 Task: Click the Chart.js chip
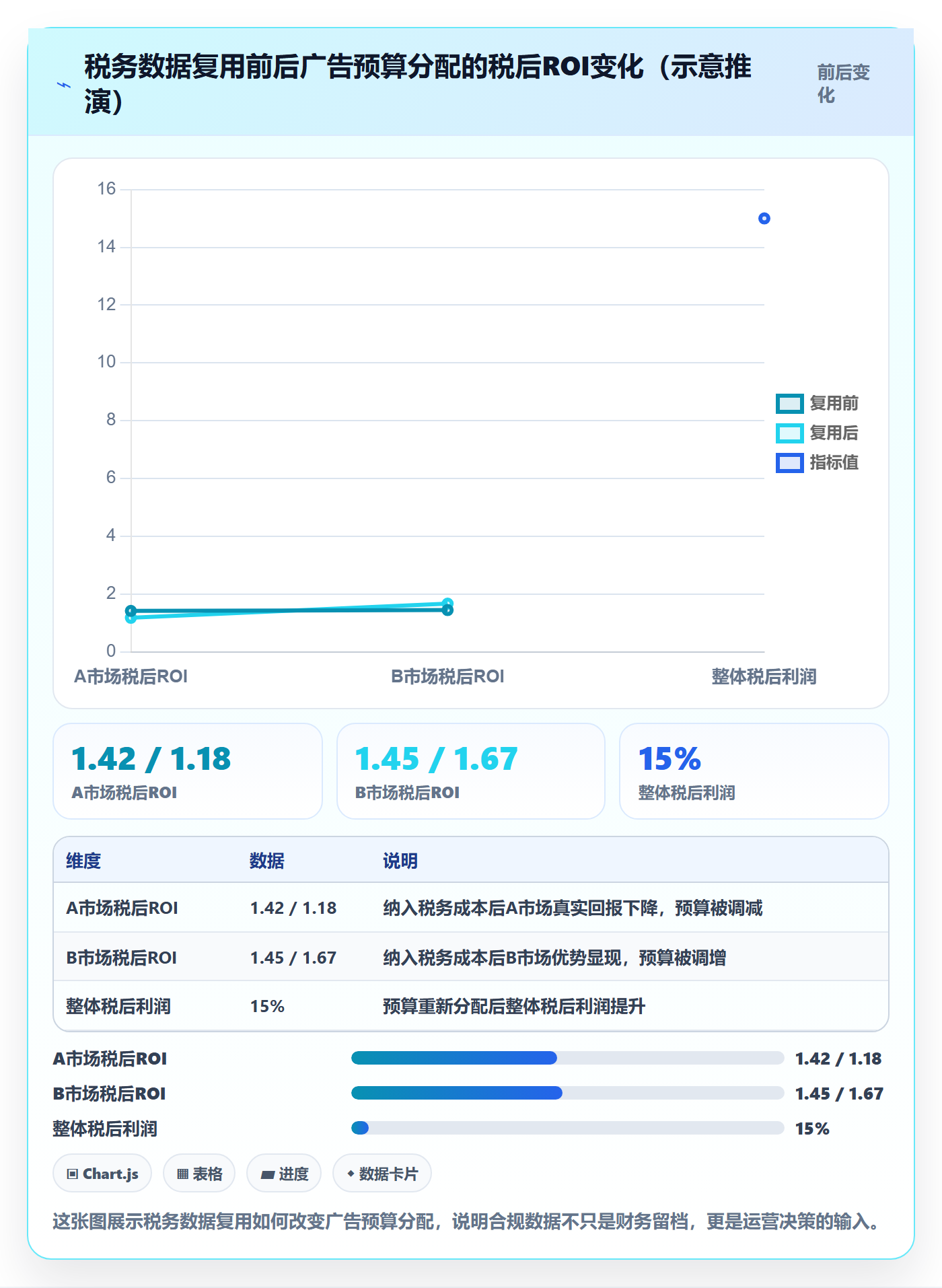[102, 1174]
